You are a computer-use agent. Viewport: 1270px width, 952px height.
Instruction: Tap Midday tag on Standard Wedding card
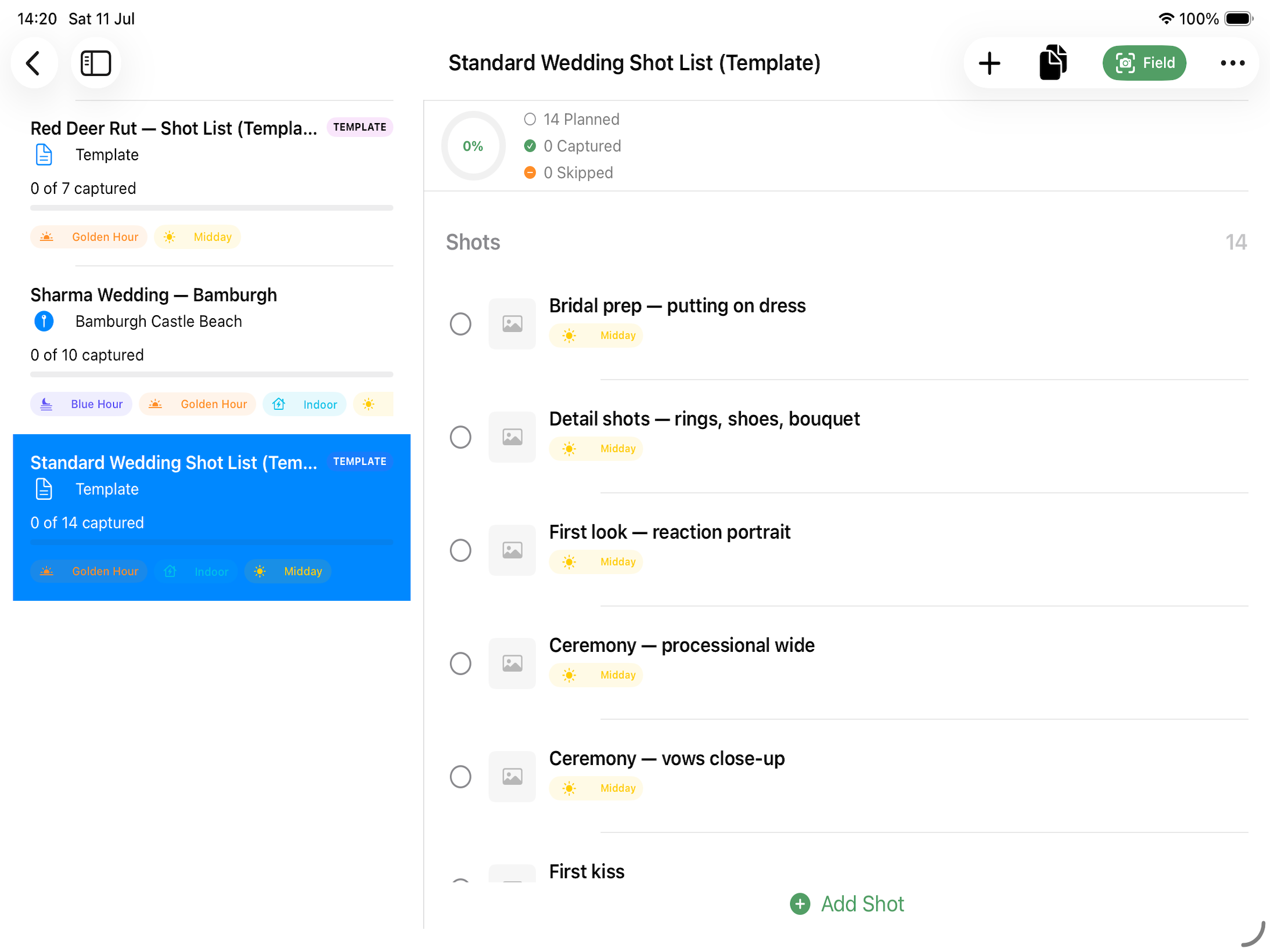288,571
